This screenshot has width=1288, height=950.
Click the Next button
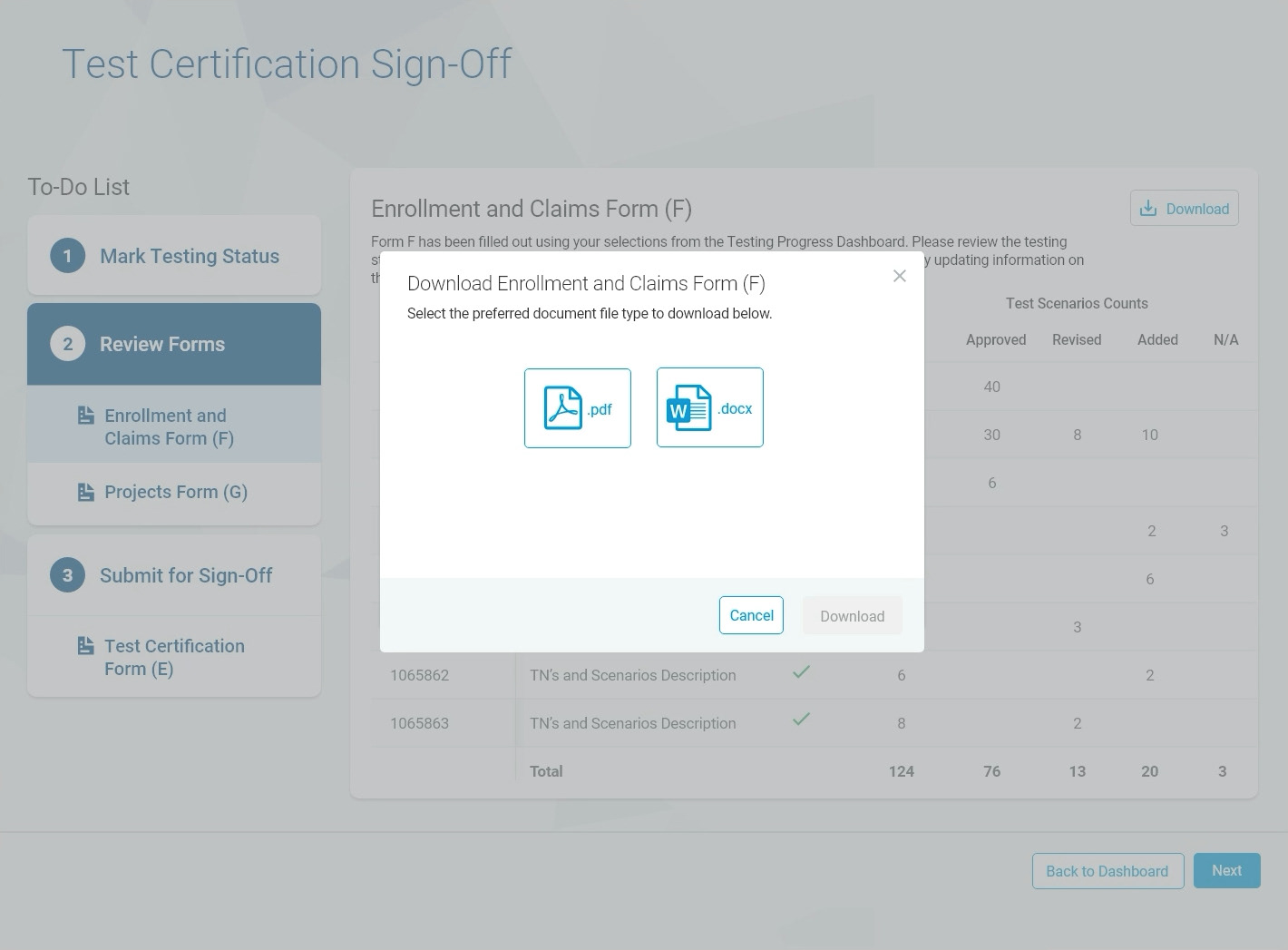1226,870
